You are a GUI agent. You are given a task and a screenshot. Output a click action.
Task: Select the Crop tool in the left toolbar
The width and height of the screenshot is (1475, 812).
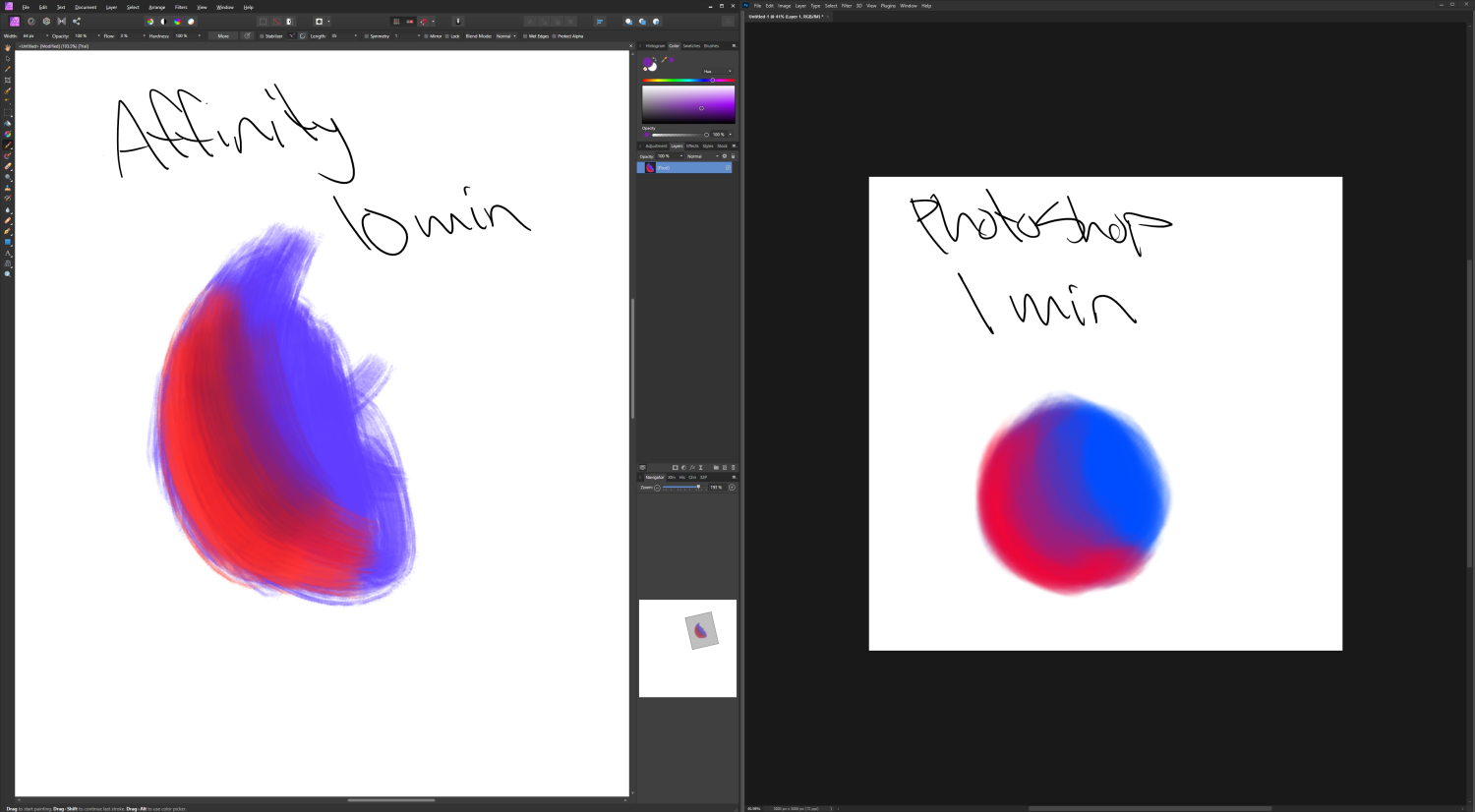tap(5, 80)
